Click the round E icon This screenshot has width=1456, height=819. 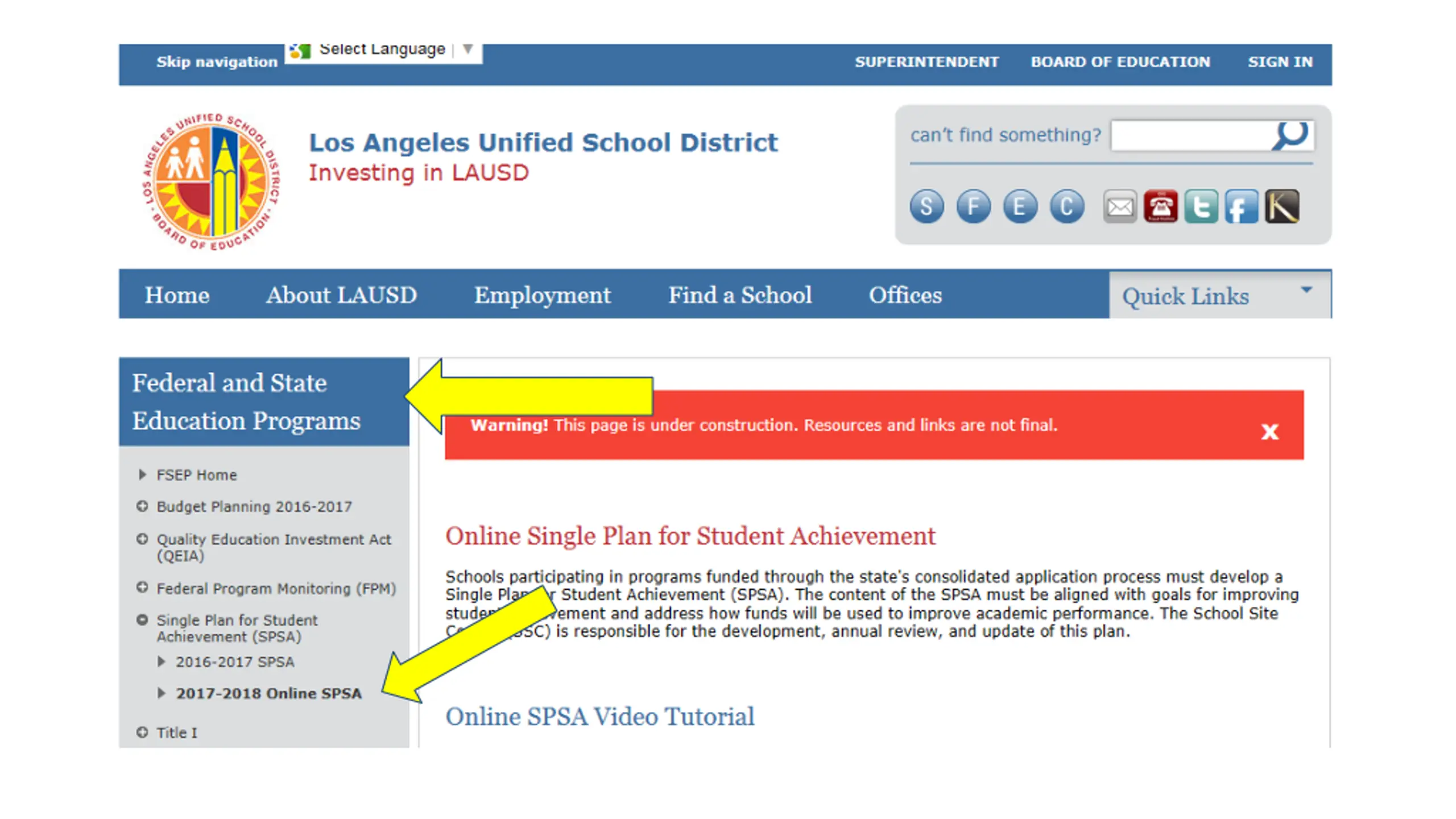click(1020, 206)
